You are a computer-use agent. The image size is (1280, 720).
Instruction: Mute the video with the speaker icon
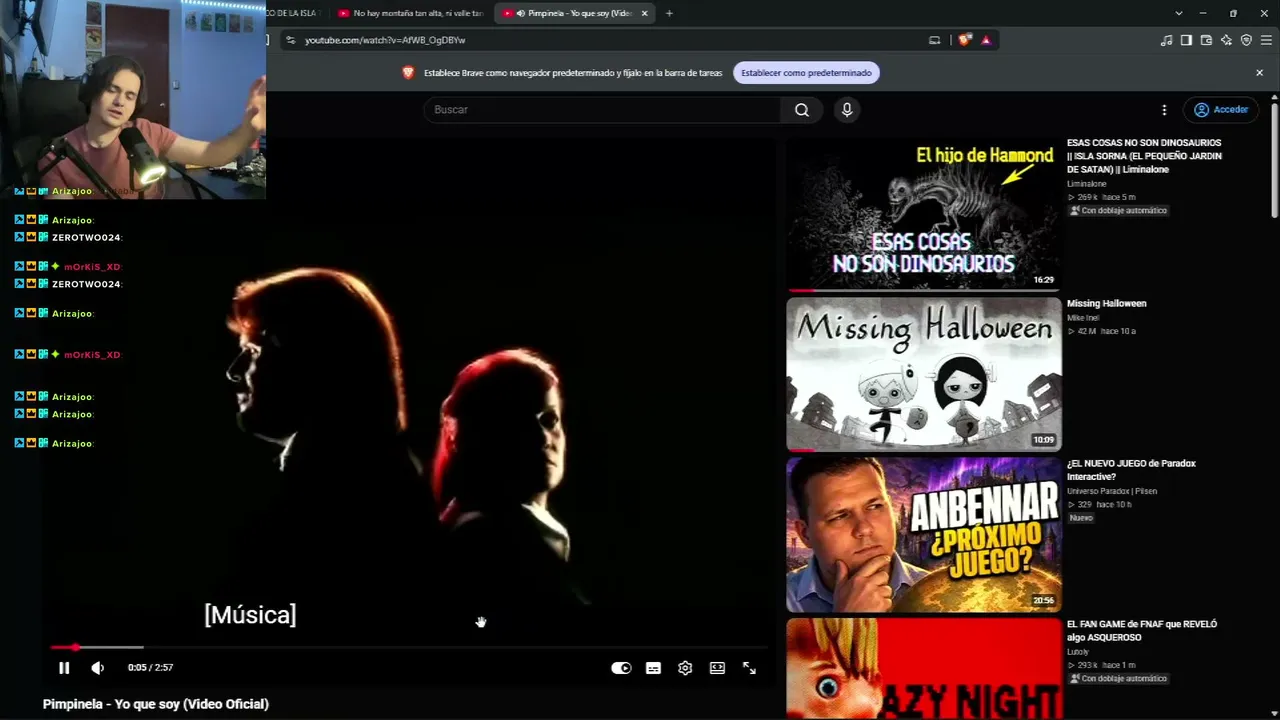97,668
